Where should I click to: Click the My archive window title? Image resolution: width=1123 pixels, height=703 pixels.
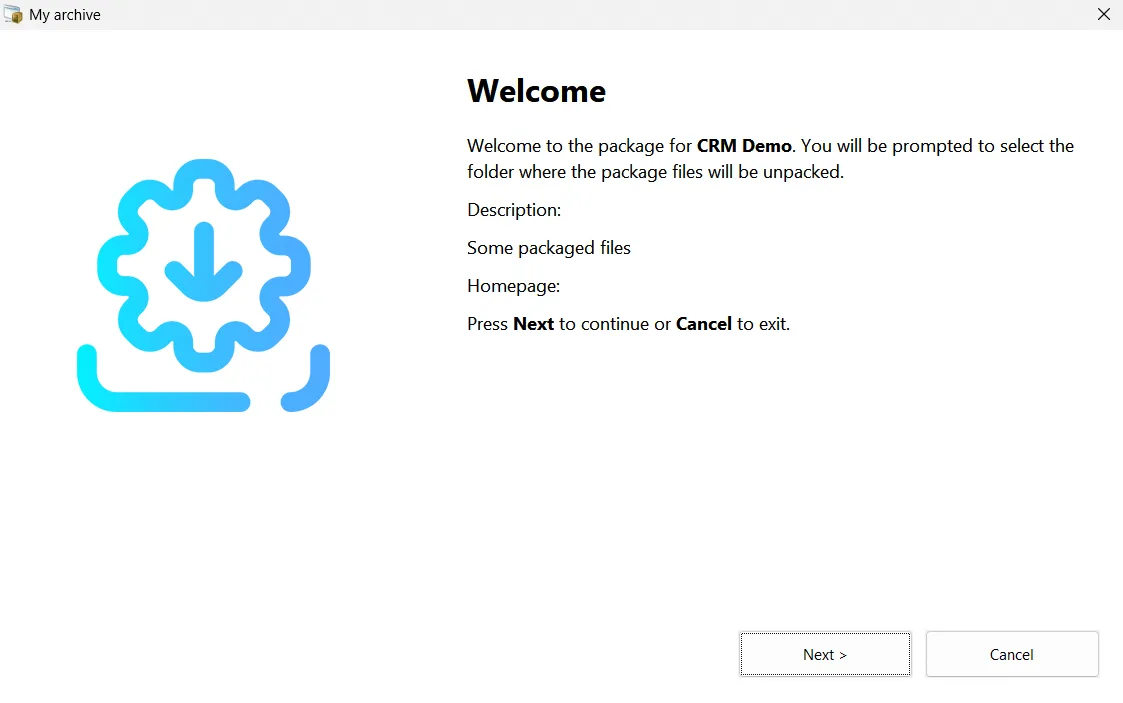pos(66,14)
